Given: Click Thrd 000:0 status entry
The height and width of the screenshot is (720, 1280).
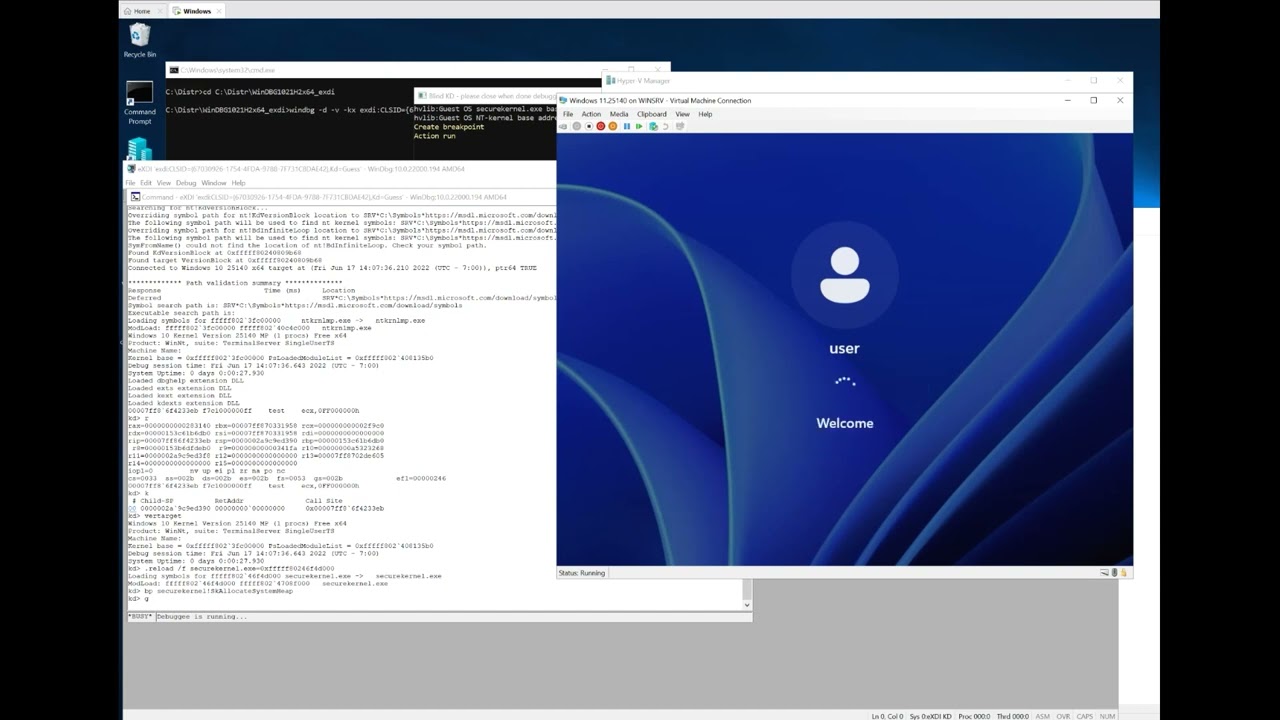Looking at the screenshot, I should pos(1012,716).
